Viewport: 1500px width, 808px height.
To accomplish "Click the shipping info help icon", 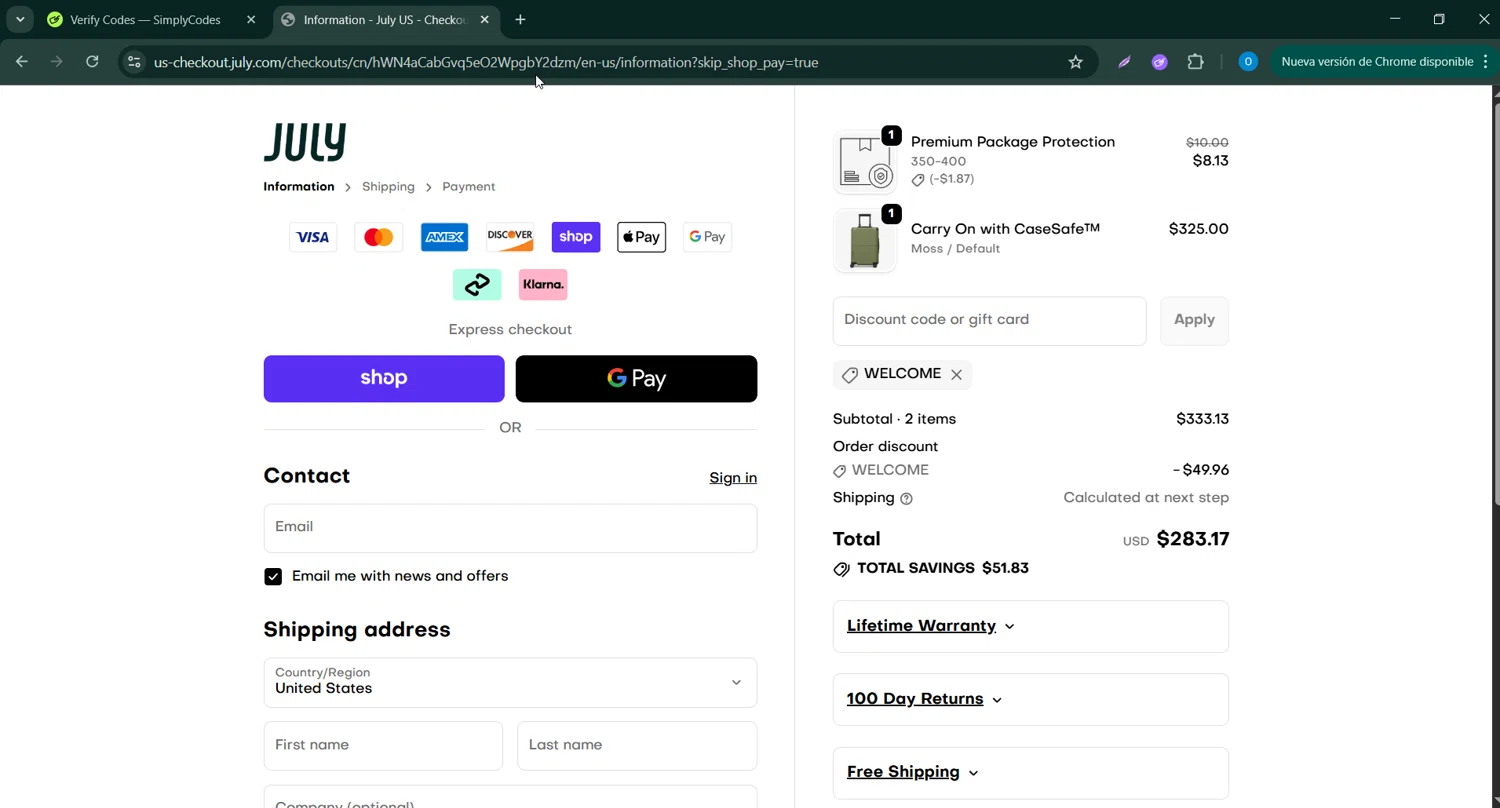I will point(907,499).
